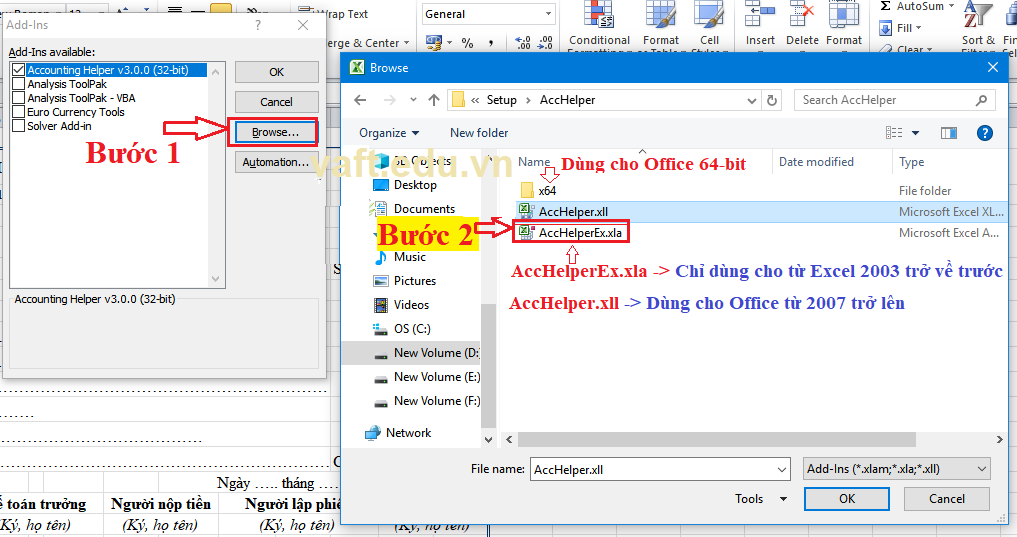
Task: Click Up one level arrow in Browse dialog
Action: 434,100
